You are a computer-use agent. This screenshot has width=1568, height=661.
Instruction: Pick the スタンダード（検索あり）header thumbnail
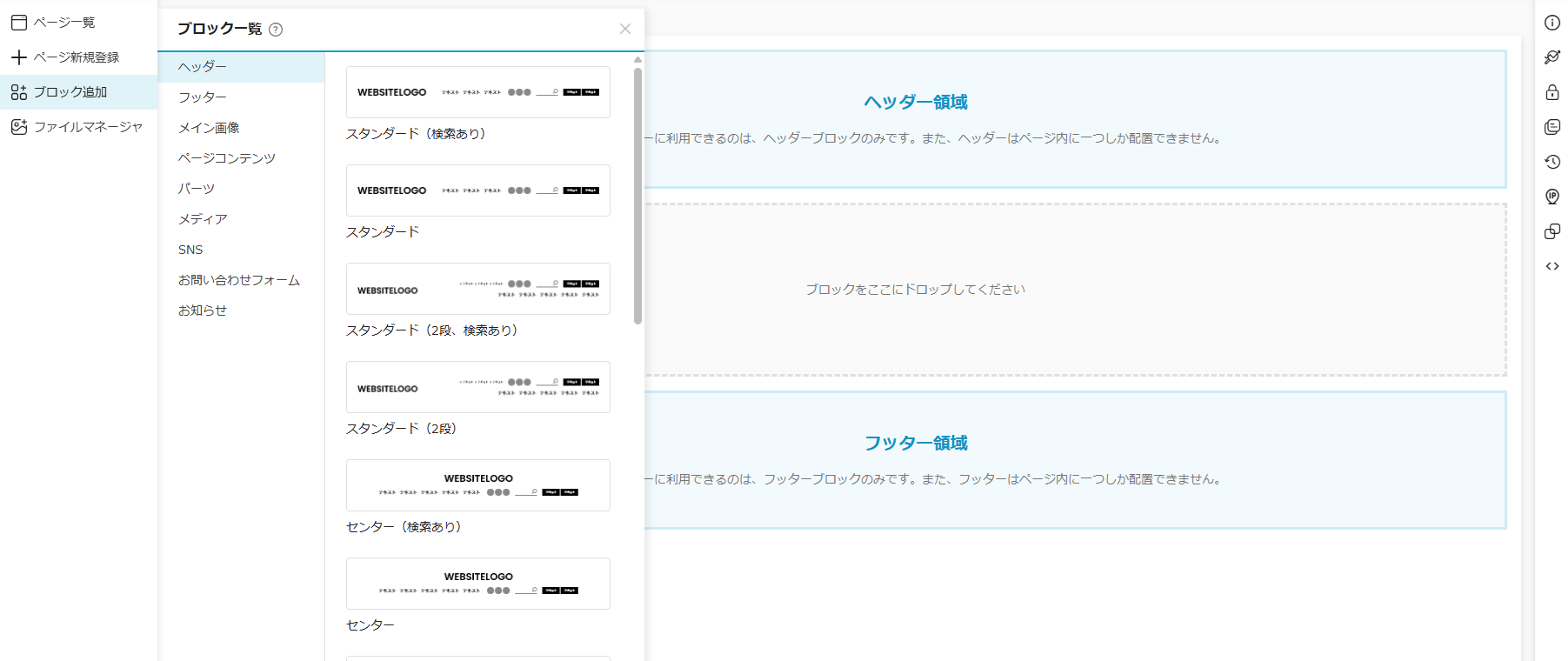[x=478, y=92]
